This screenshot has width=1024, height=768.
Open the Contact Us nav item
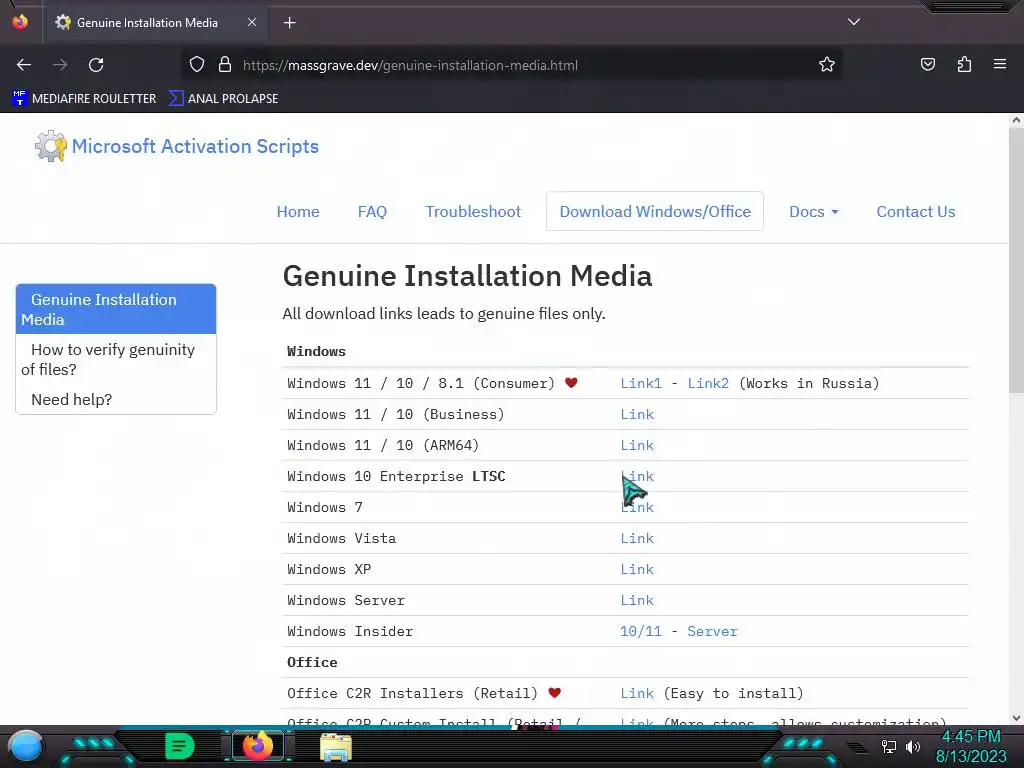click(x=916, y=212)
